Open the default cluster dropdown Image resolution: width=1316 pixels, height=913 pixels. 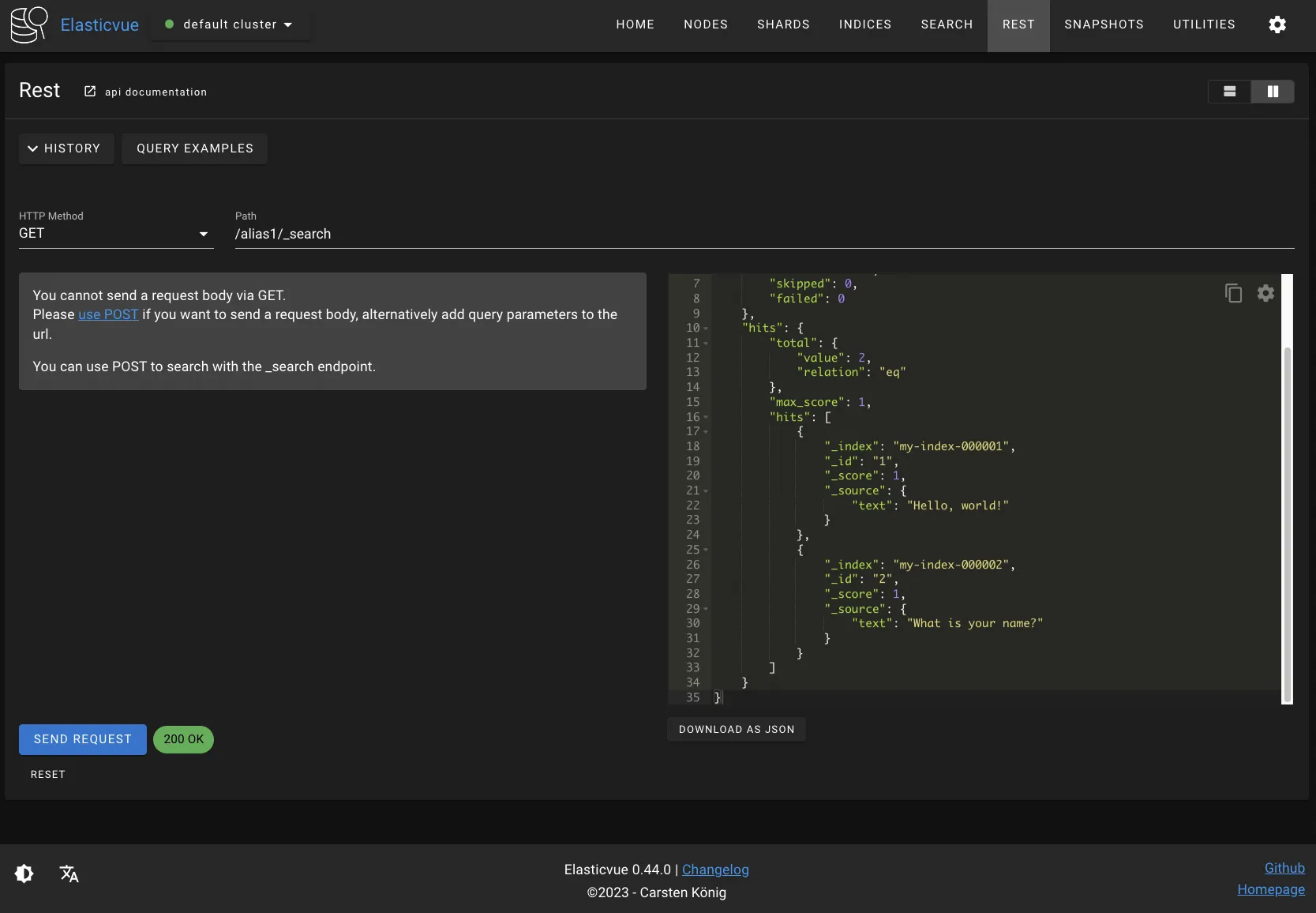(230, 24)
